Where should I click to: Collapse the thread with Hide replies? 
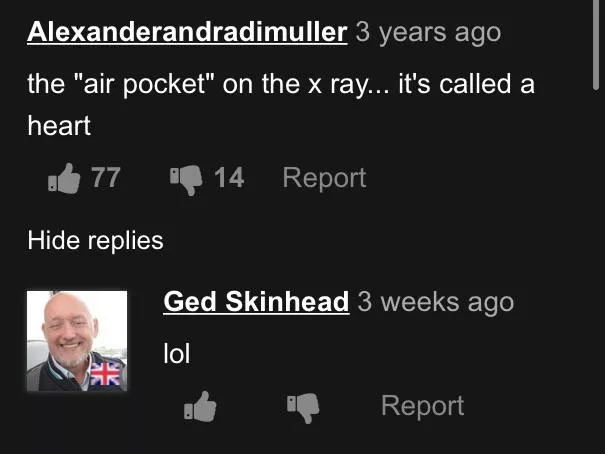click(95, 241)
